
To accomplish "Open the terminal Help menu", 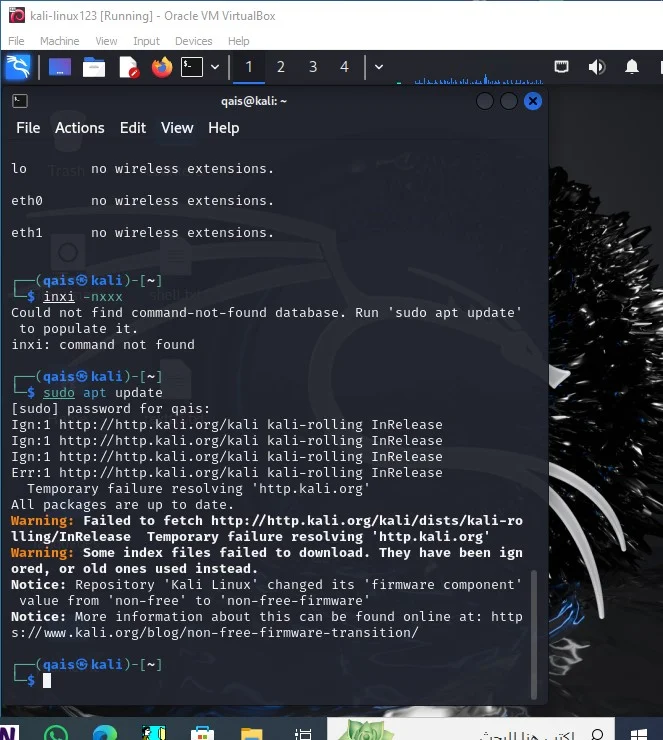I will (x=224, y=128).
